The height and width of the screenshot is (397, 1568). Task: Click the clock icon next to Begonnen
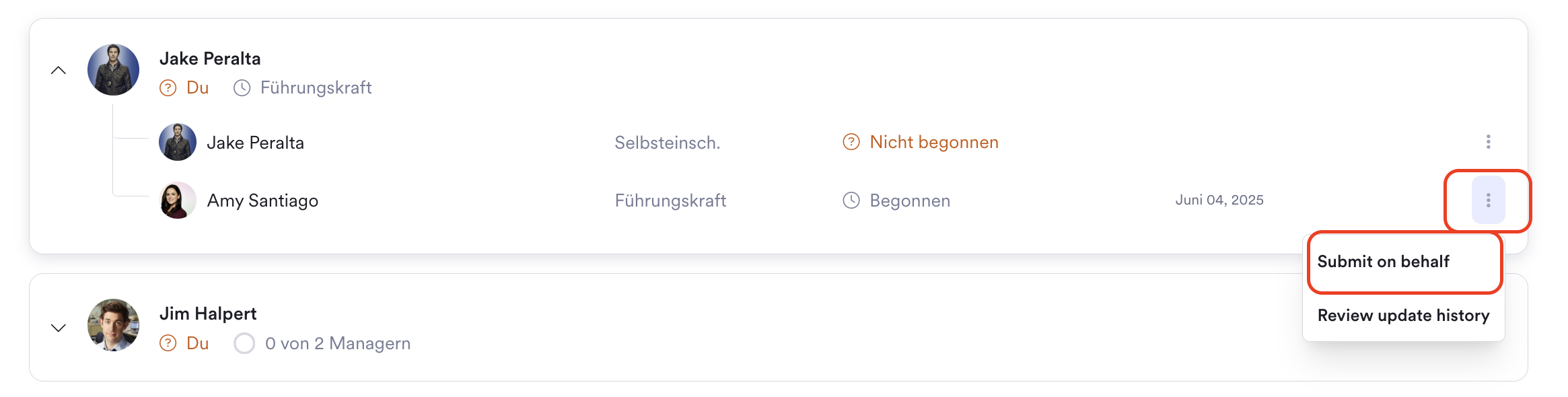click(851, 201)
